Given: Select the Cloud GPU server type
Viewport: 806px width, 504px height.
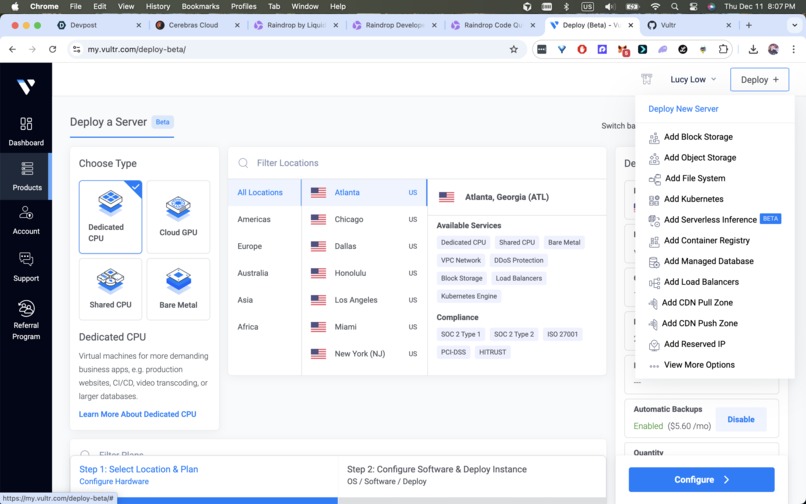Looking at the screenshot, I should 178,217.
